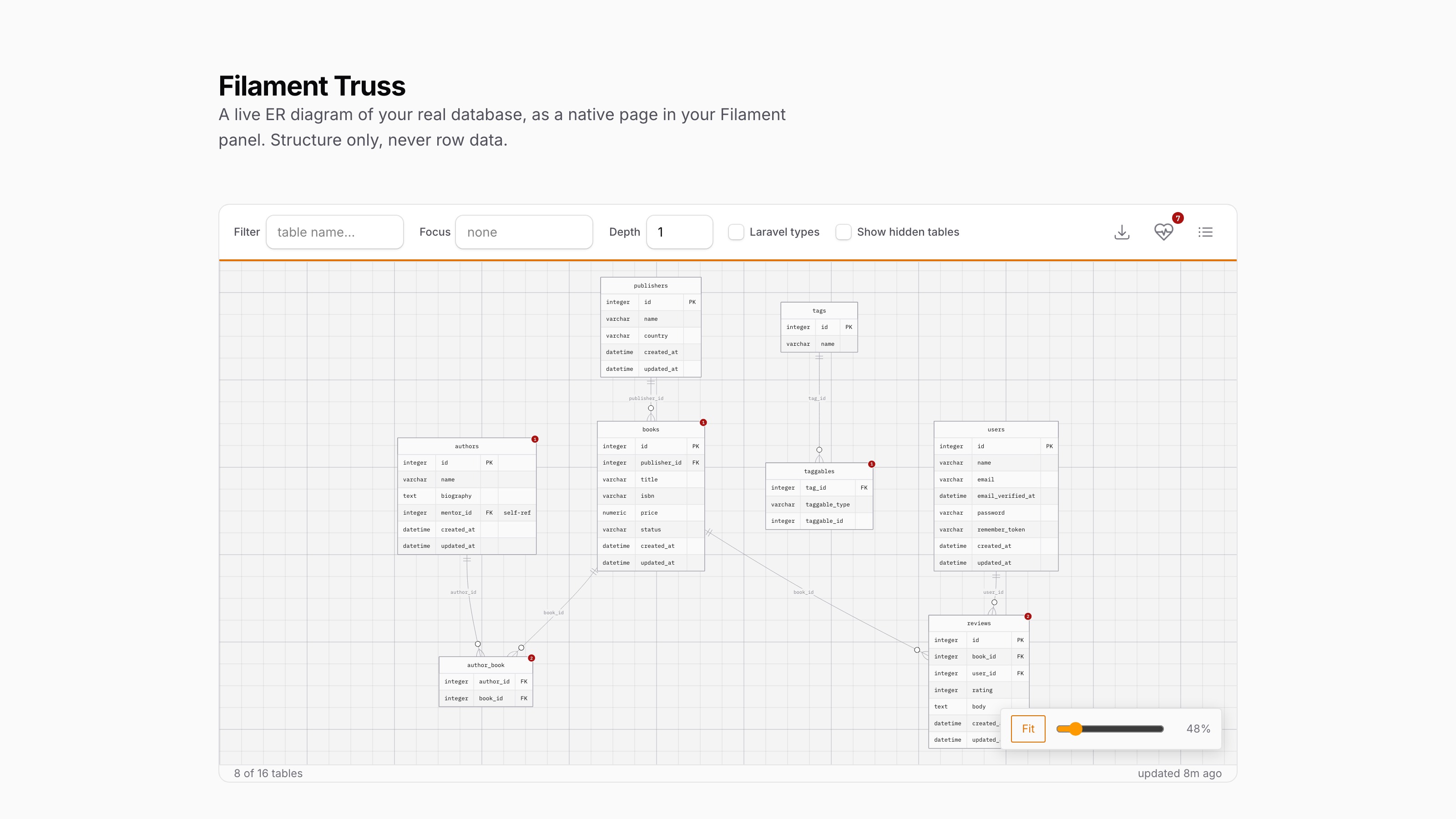Click into the Focus input field
Image resolution: width=1456 pixels, height=819 pixels.
click(524, 232)
